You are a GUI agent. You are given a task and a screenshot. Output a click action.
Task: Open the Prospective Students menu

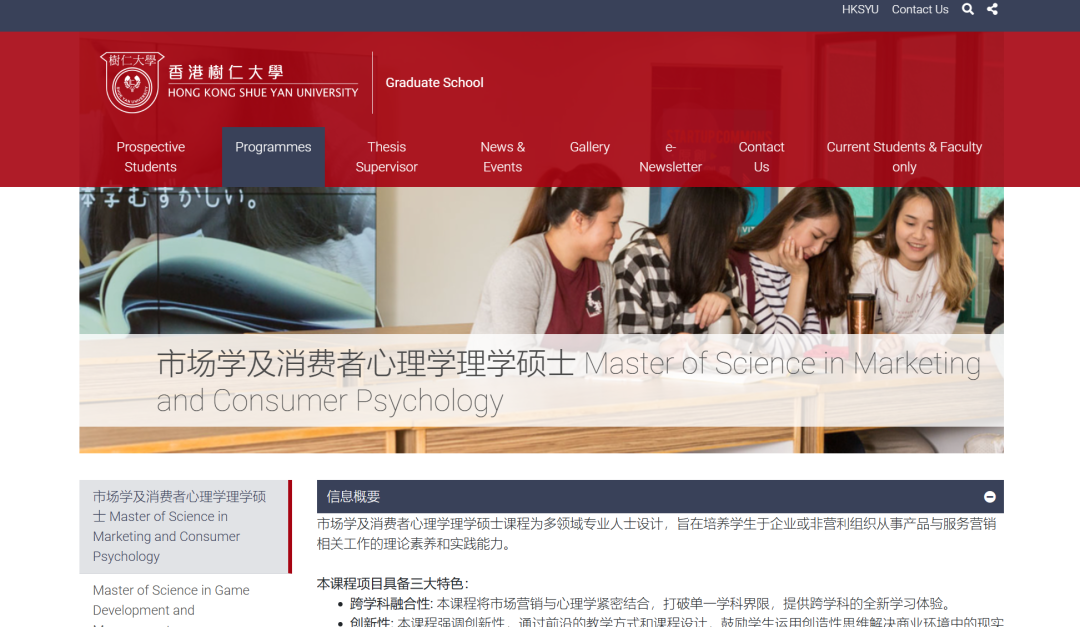click(x=151, y=157)
